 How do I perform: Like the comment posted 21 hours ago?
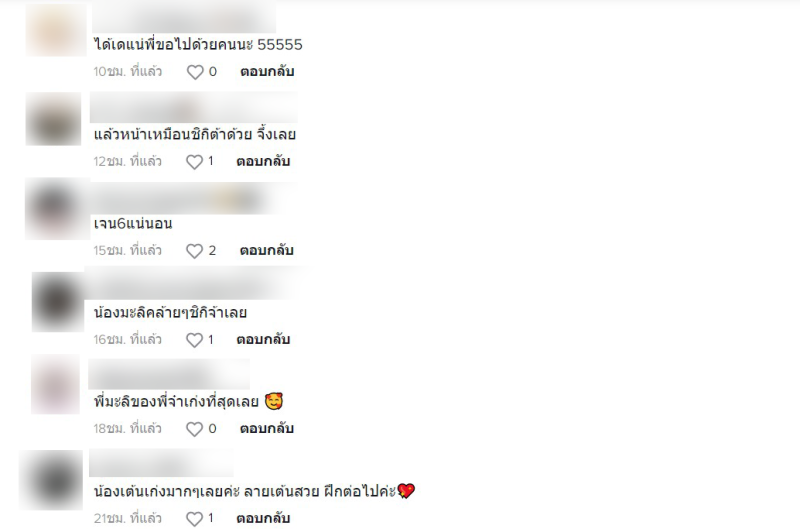[x=194, y=519]
